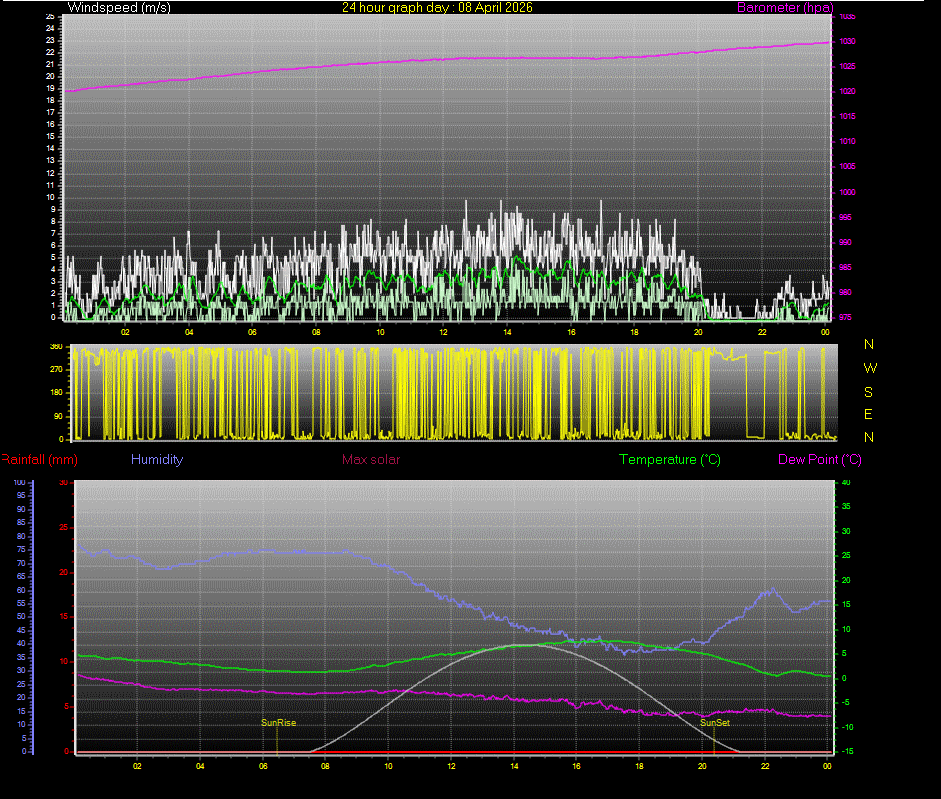Click the Barometer (hpa) legend label
The width and height of the screenshot is (941, 799).
pyautogui.click(x=785, y=7)
